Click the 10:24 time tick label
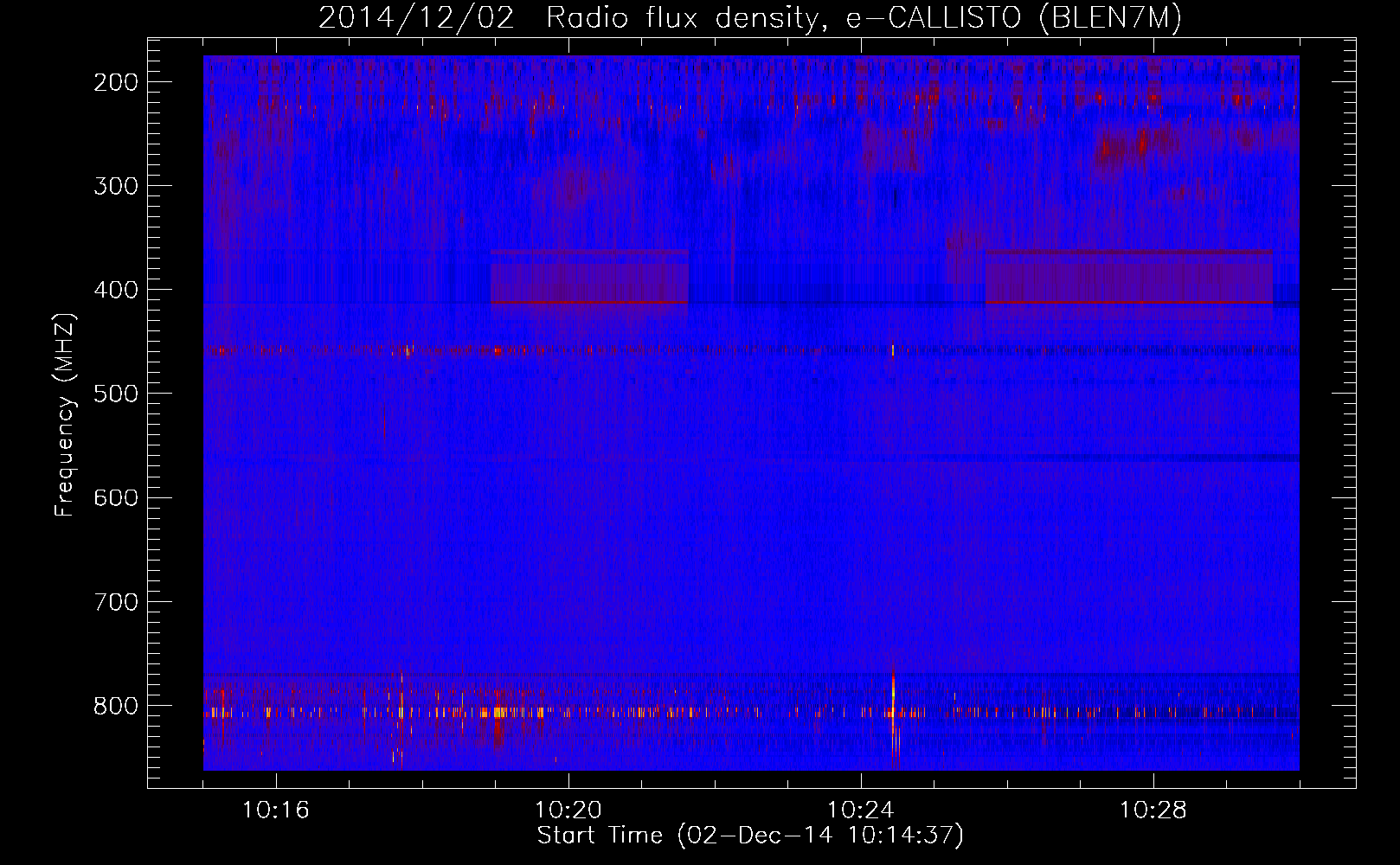Viewport: 1400px width, 865px height. (x=861, y=811)
